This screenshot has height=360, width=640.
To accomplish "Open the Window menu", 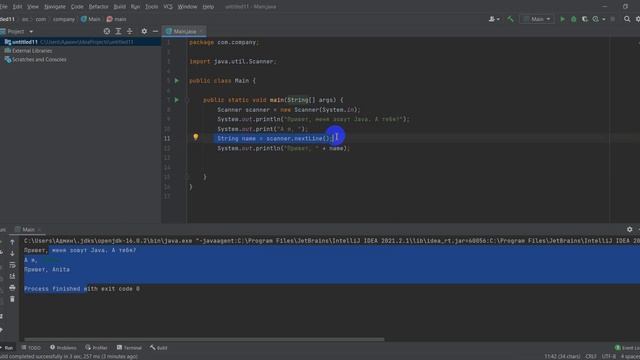I will (187, 7).
